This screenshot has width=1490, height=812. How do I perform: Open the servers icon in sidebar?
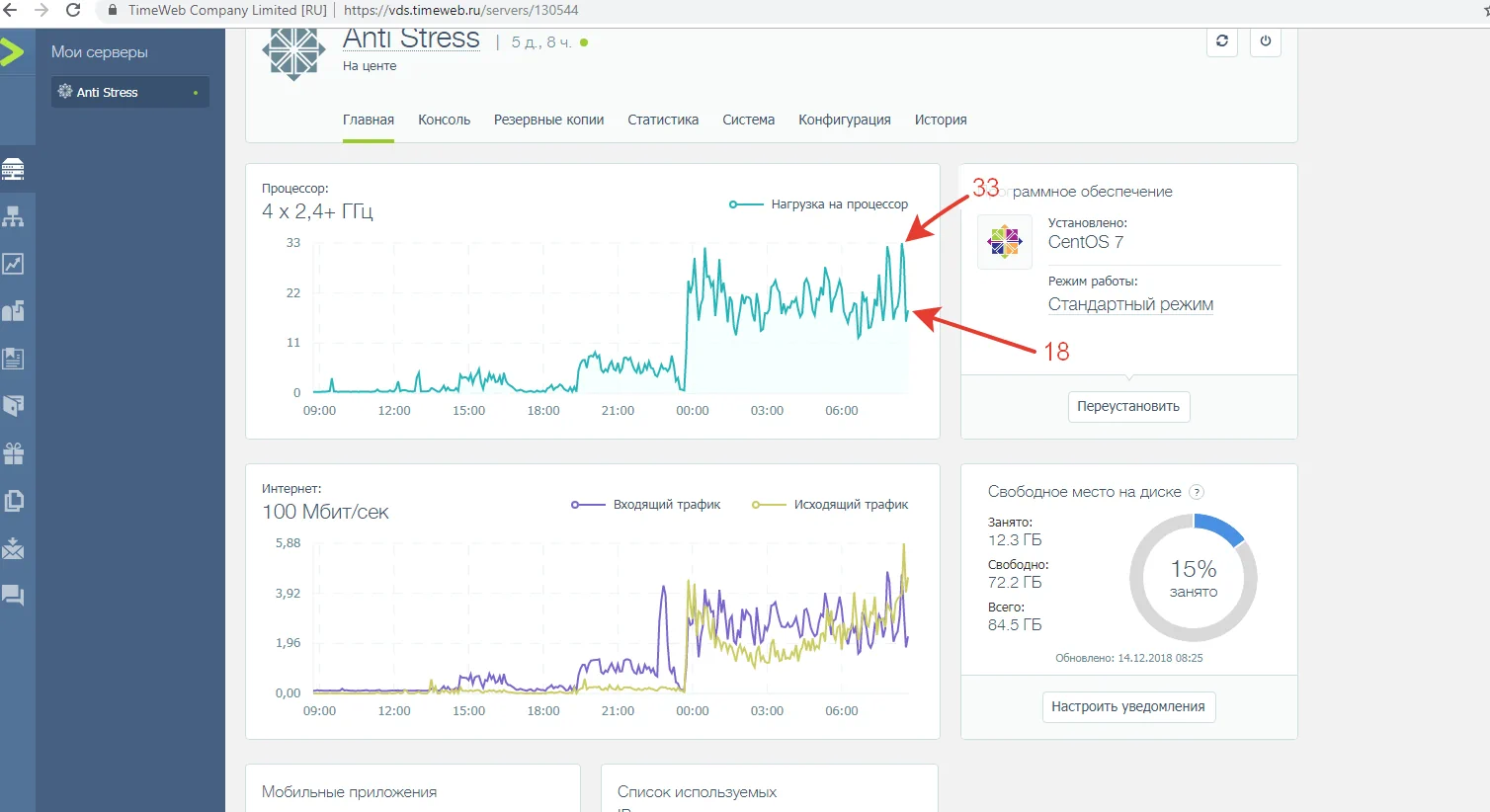click(13, 169)
